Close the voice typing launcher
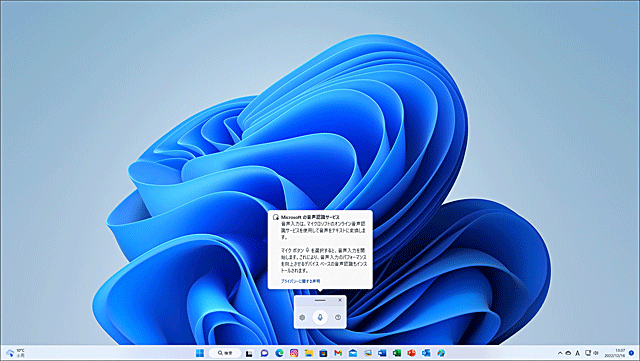The height and width of the screenshot is (361, 640). 340,300
